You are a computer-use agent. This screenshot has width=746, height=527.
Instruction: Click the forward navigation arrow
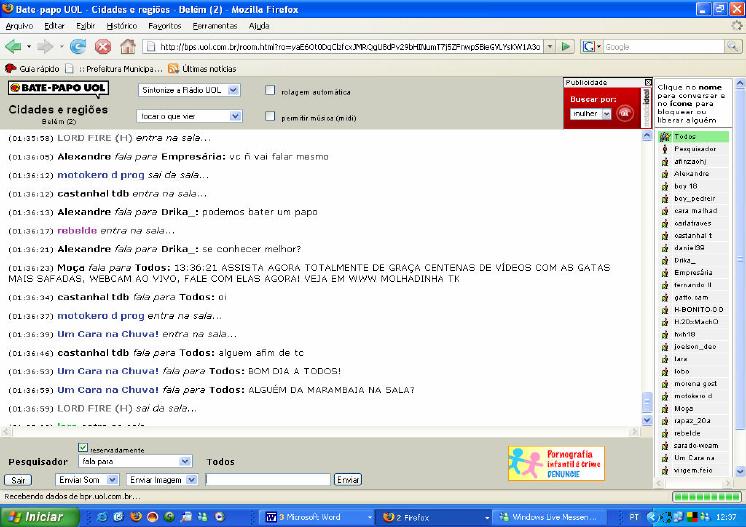pyautogui.click(x=45, y=47)
